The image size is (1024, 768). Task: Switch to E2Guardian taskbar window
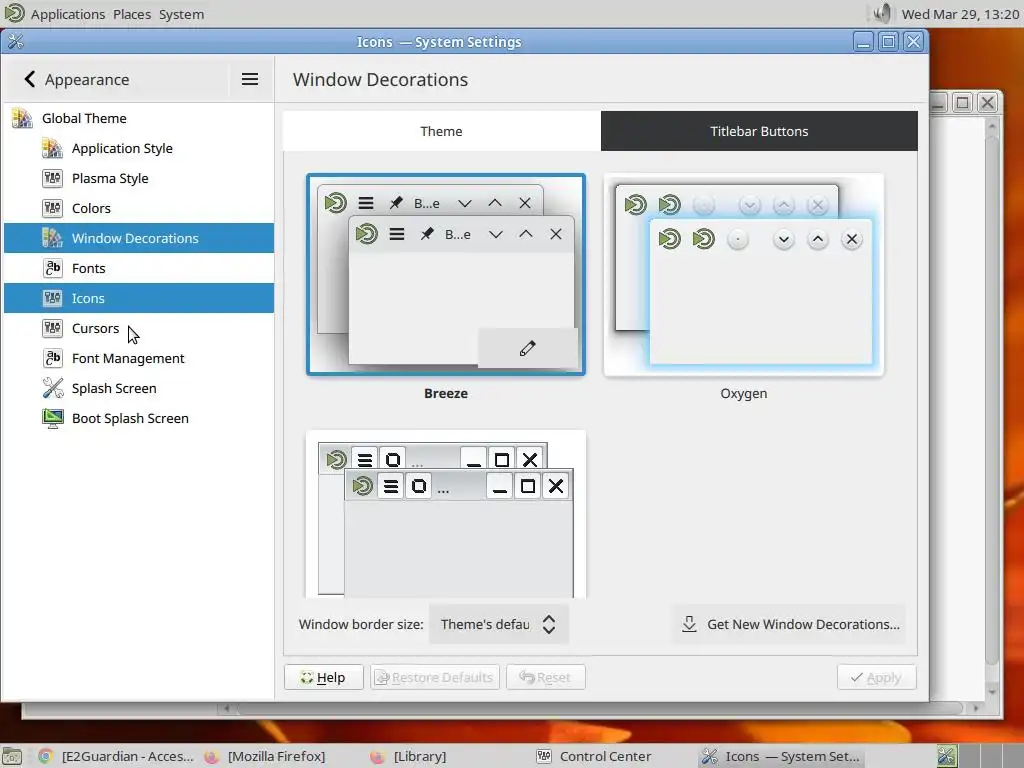tap(116, 756)
